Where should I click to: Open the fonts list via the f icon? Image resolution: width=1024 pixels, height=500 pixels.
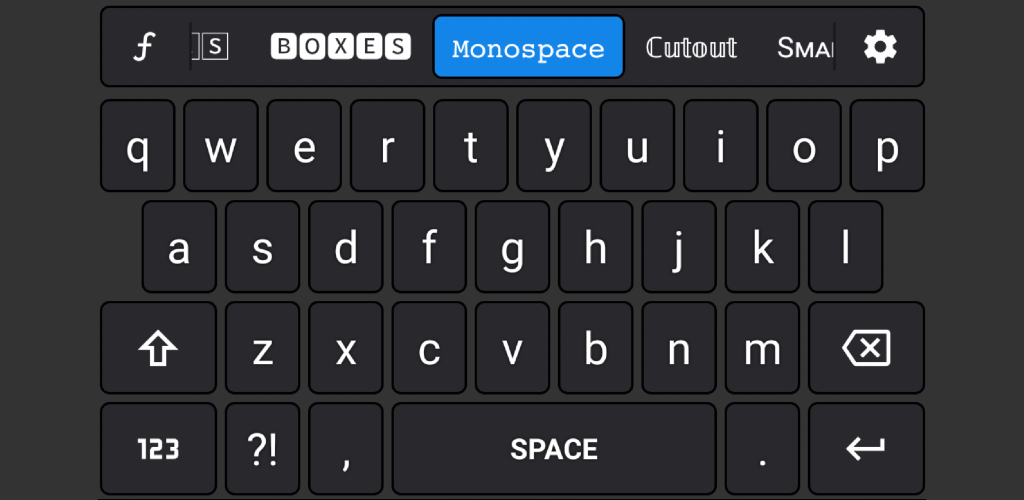click(x=144, y=47)
